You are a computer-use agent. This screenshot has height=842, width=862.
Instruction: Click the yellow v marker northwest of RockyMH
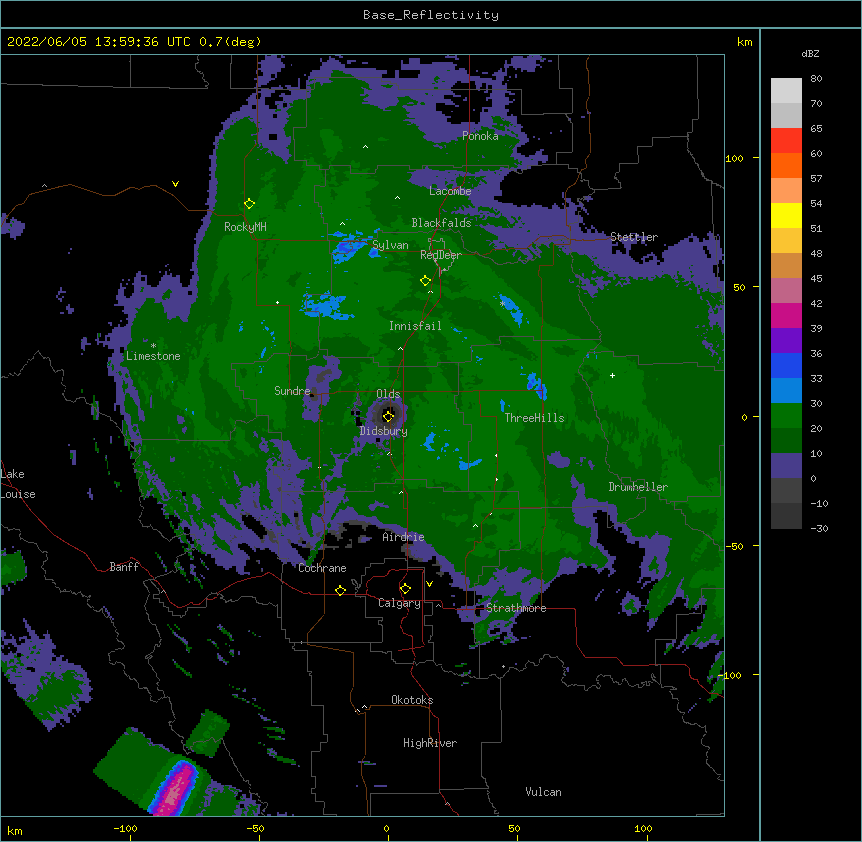click(175, 184)
